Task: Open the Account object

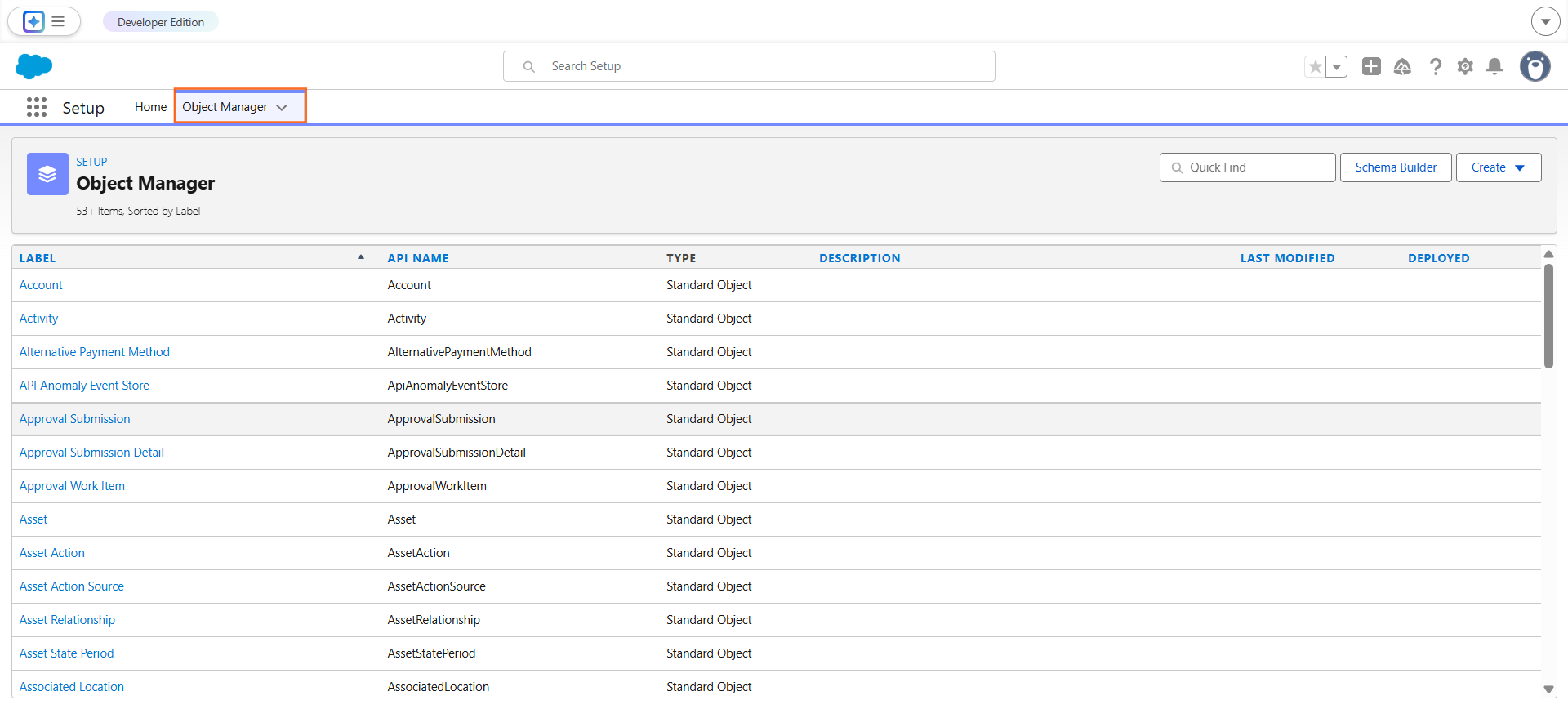Action: point(41,285)
